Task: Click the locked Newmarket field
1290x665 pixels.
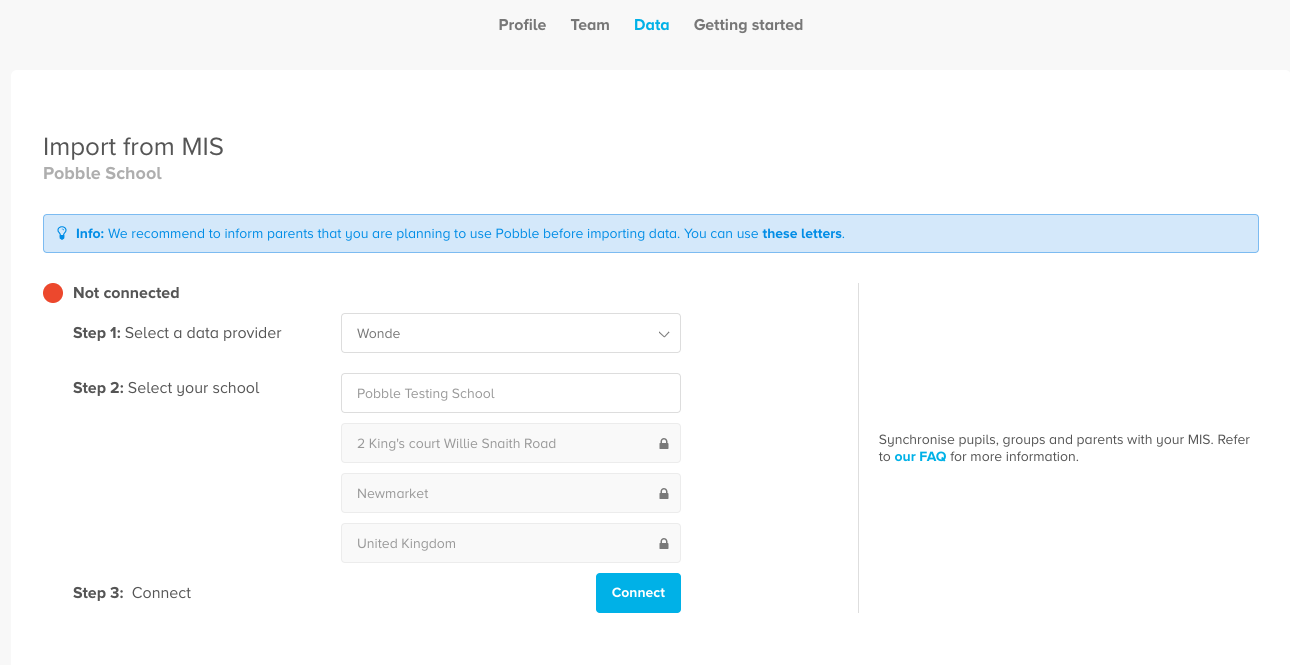Action: 511,493
